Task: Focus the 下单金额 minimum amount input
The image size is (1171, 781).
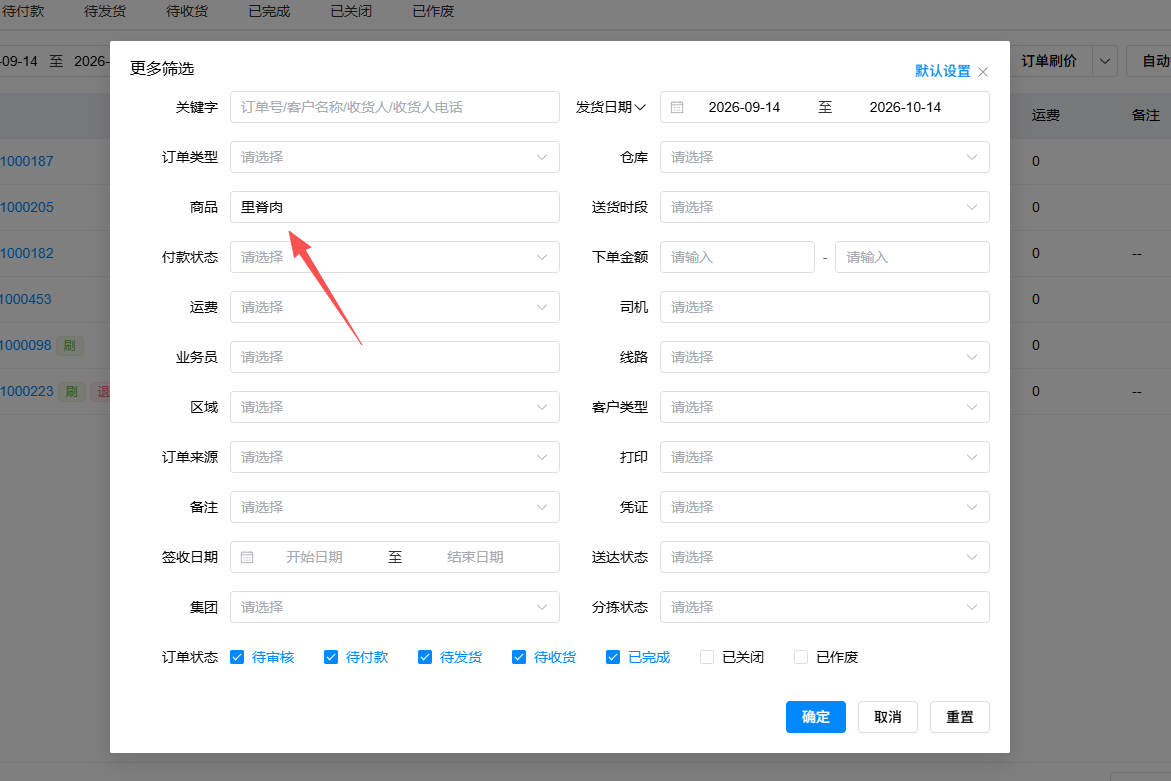Action: (737, 258)
